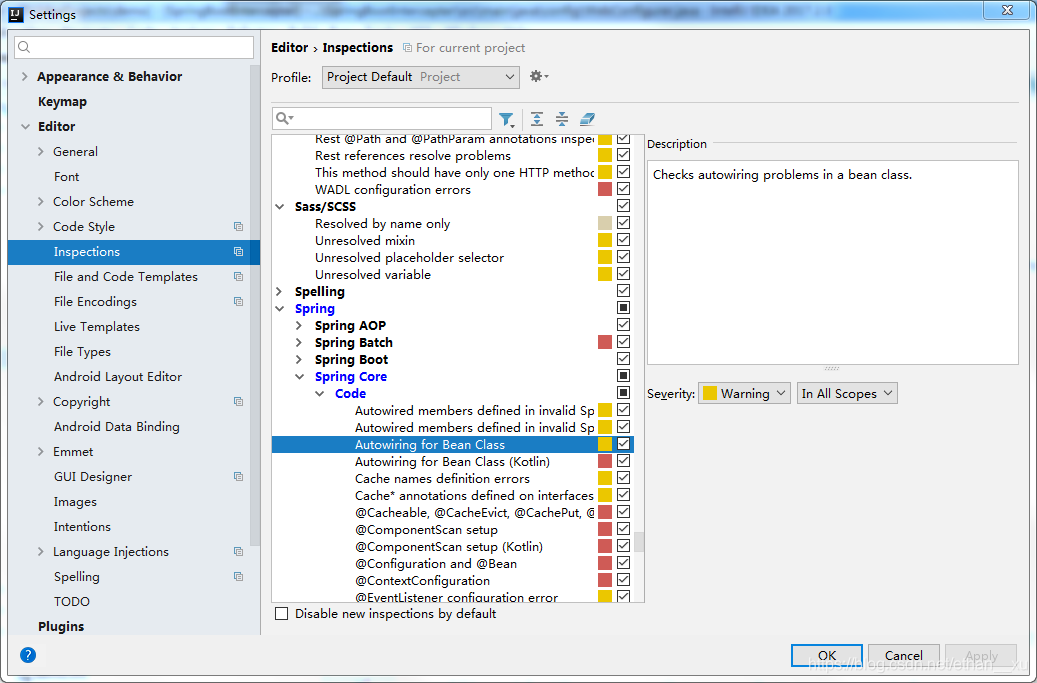Open Plugins settings page
This screenshot has height=683, width=1037.
coord(61,626)
